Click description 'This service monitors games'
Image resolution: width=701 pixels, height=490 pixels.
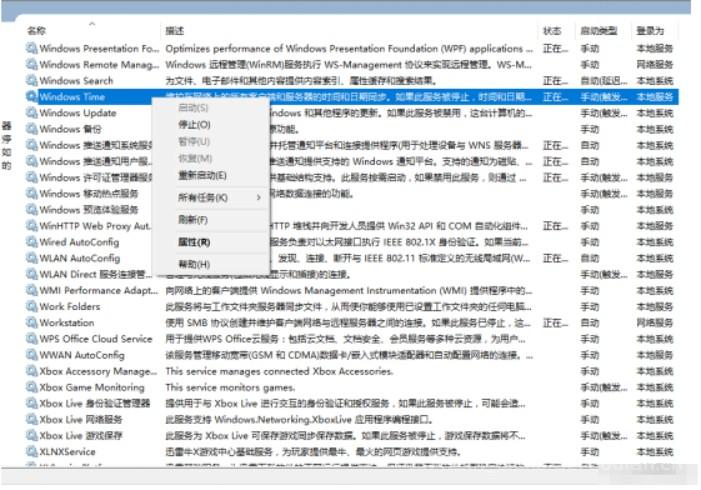pos(230,387)
